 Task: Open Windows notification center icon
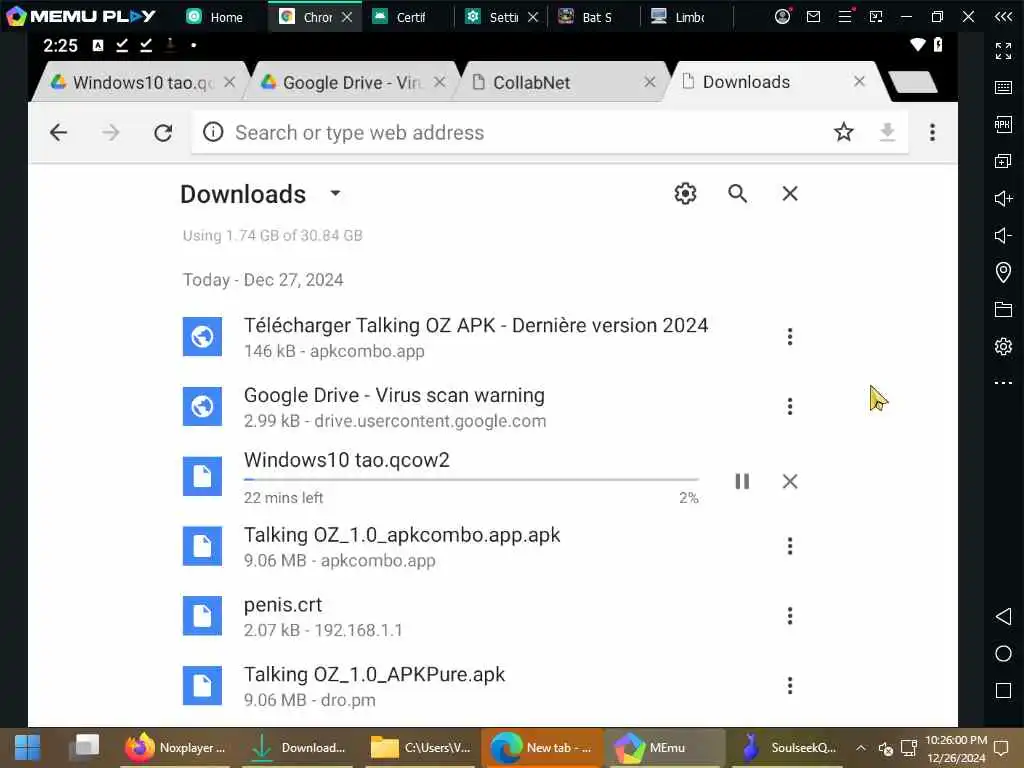point(1001,748)
